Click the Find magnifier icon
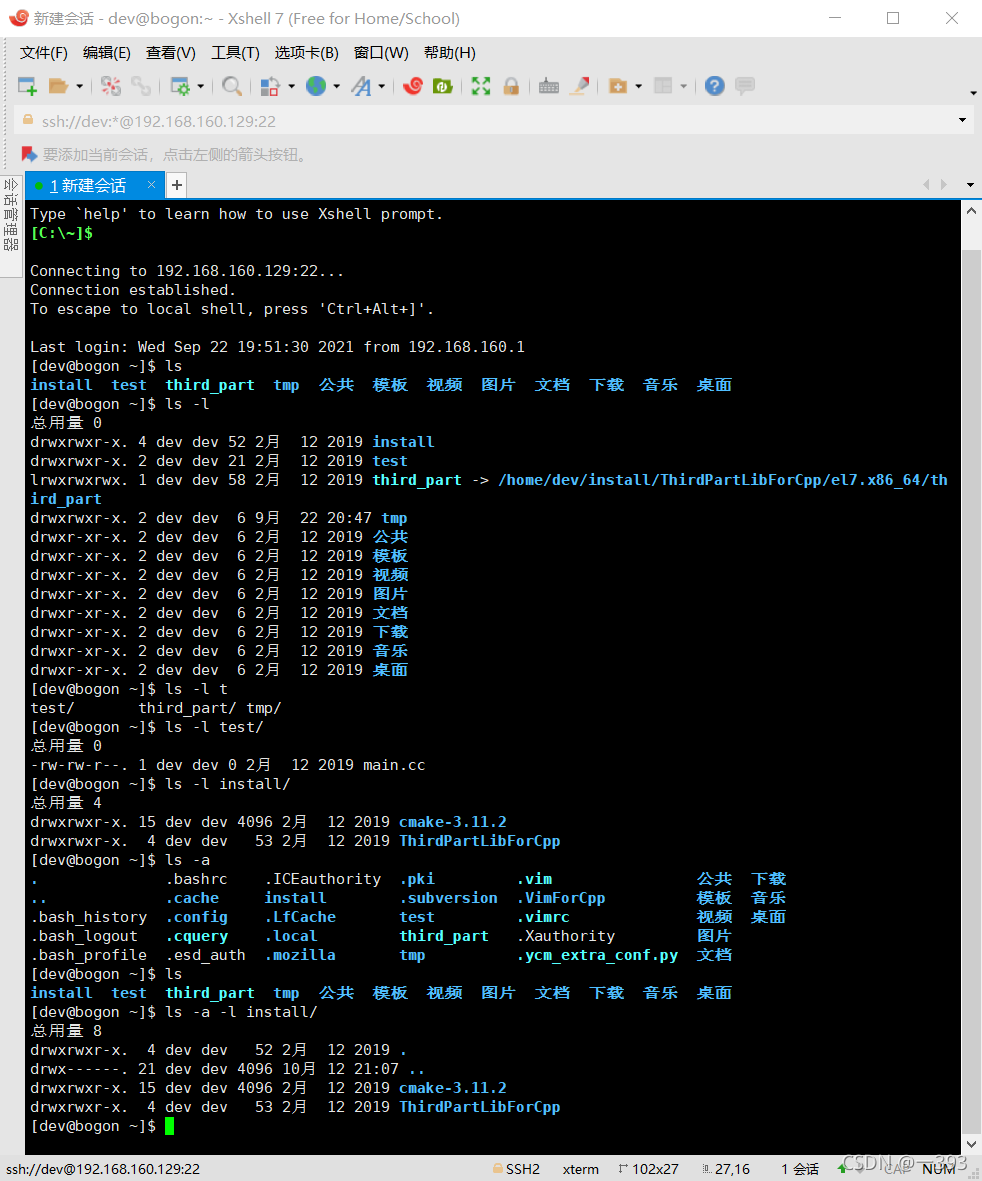Screen dimensions: 982x1181 click(x=232, y=86)
